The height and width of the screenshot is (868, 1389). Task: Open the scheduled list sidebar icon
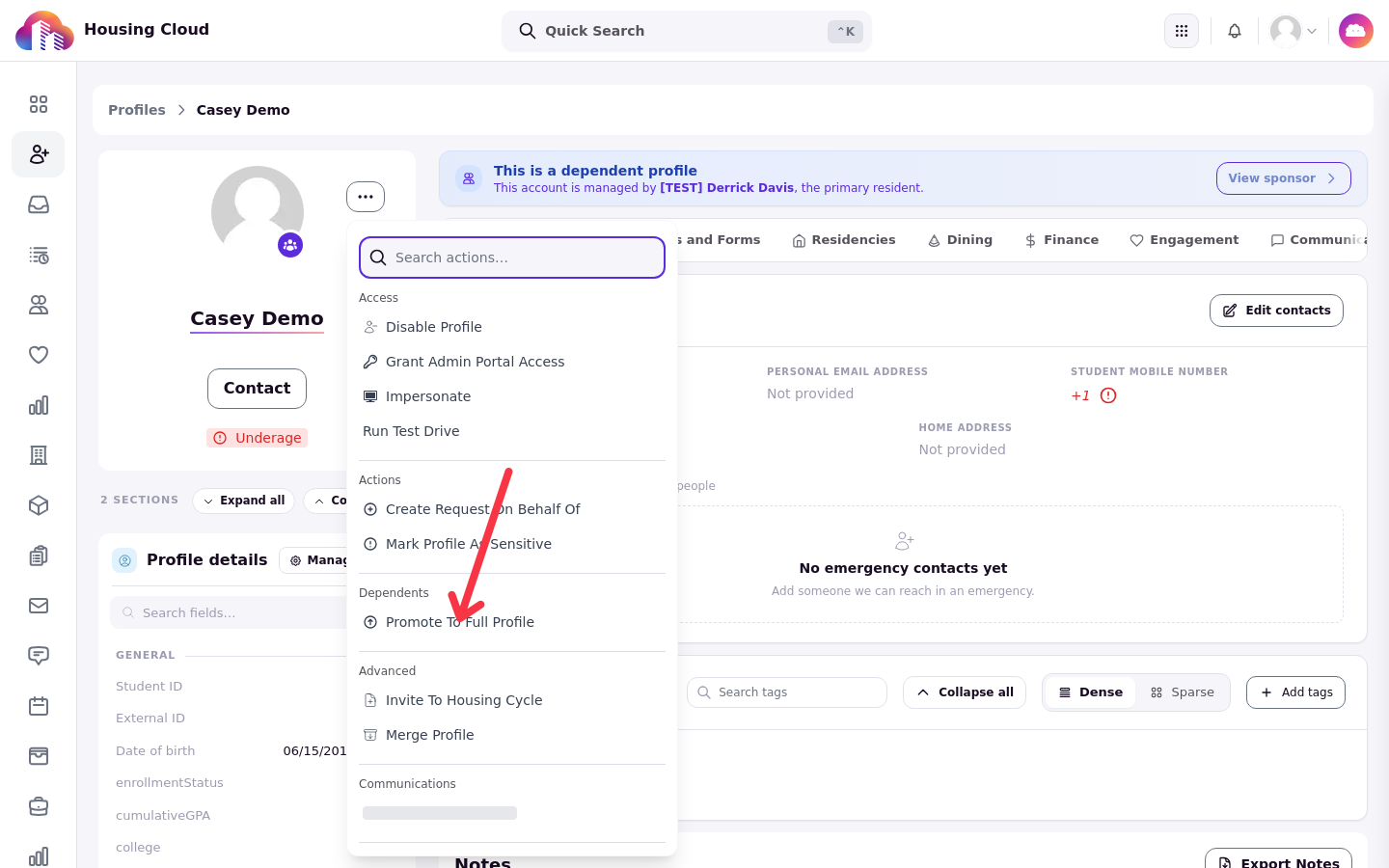tap(39, 255)
